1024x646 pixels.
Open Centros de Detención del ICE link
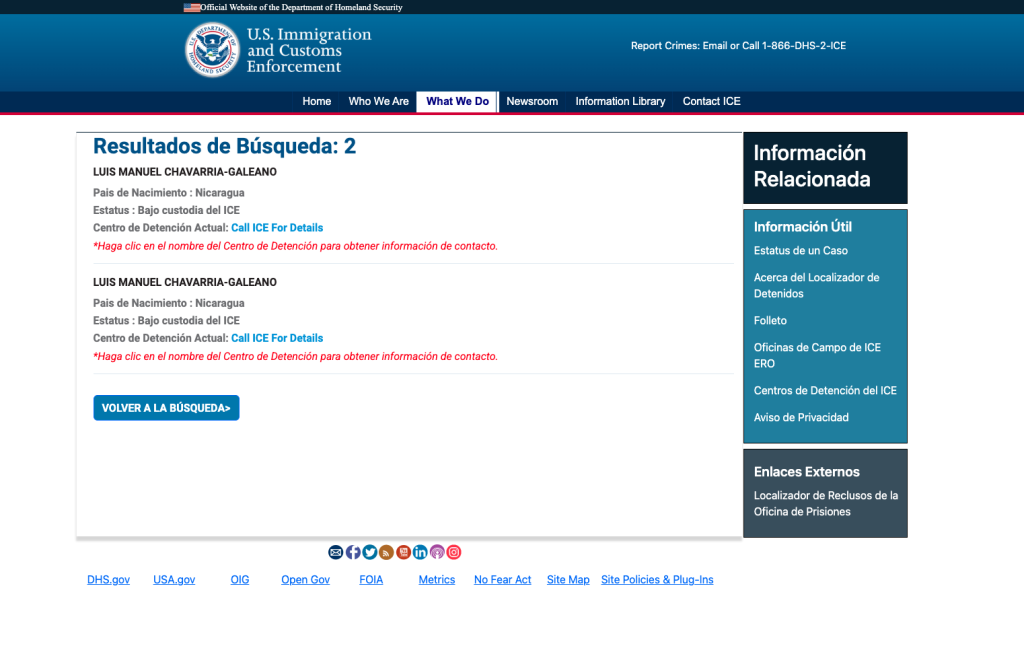[825, 391]
